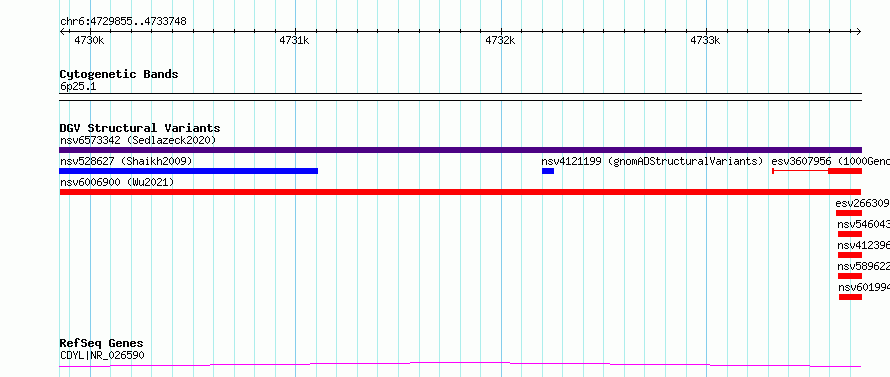890x377 pixels.
Task: Click the nsv589622 variant label
Action: coord(863,266)
